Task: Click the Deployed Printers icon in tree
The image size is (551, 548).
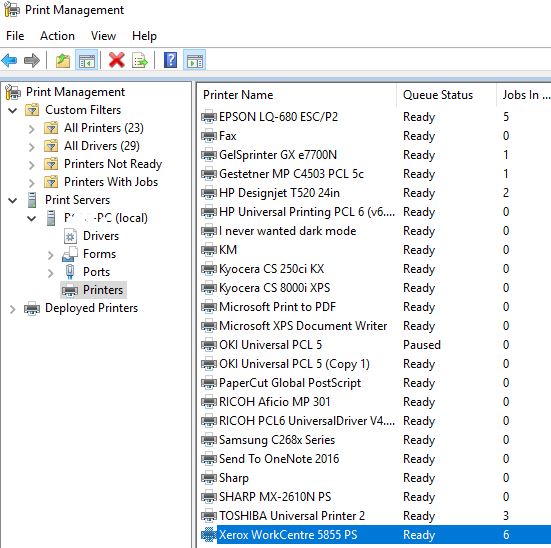Action: pyautogui.click(x=32, y=308)
